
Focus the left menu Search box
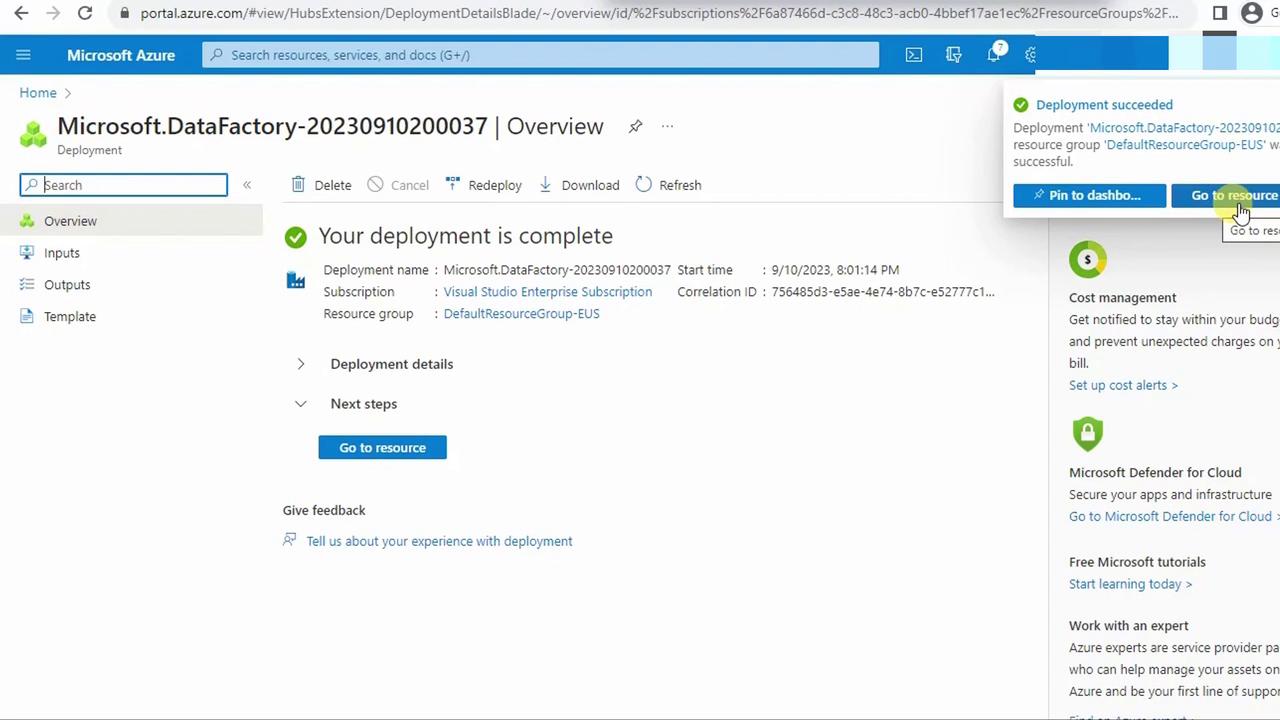124,185
